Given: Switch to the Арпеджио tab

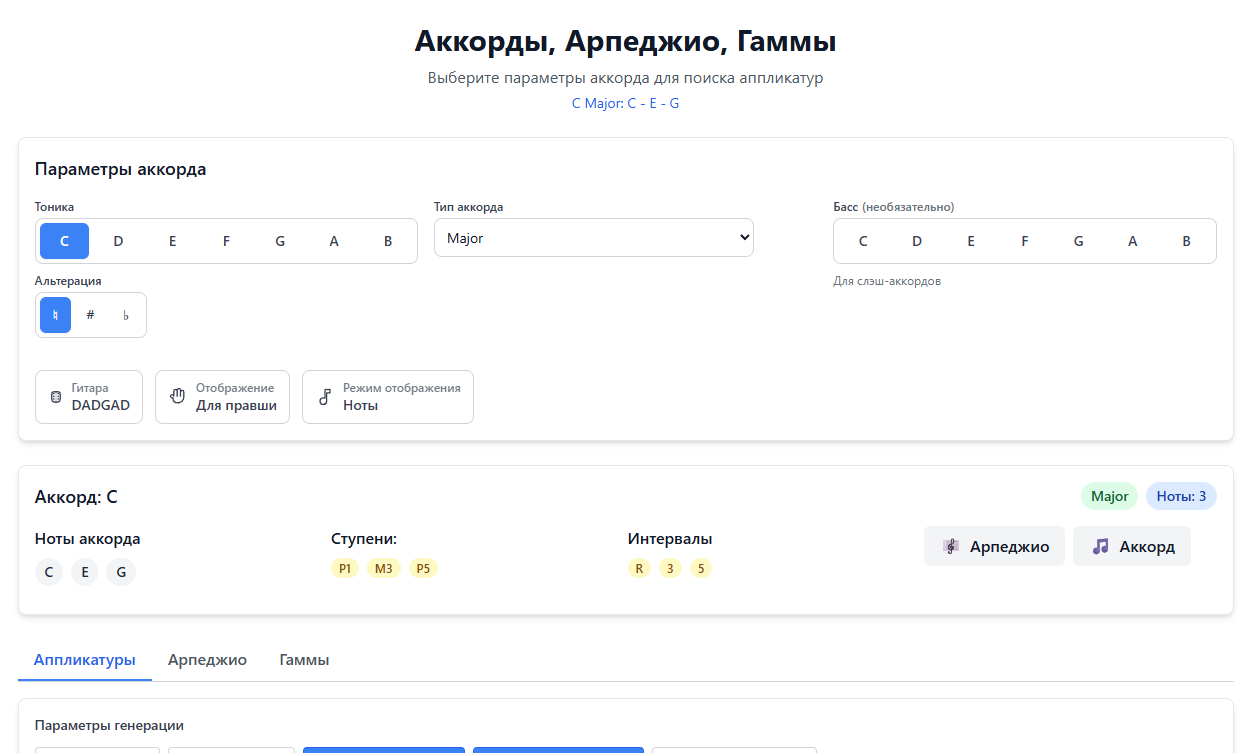Looking at the screenshot, I should tap(207, 660).
